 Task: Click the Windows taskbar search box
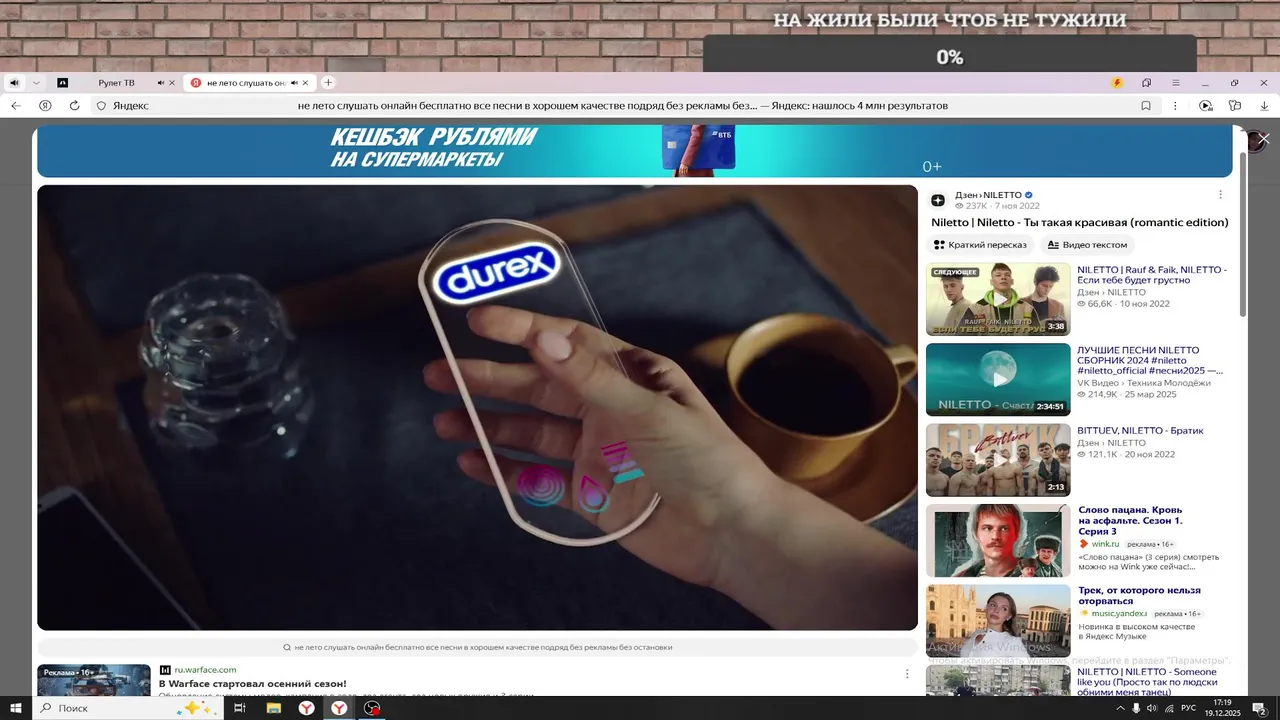pos(127,708)
